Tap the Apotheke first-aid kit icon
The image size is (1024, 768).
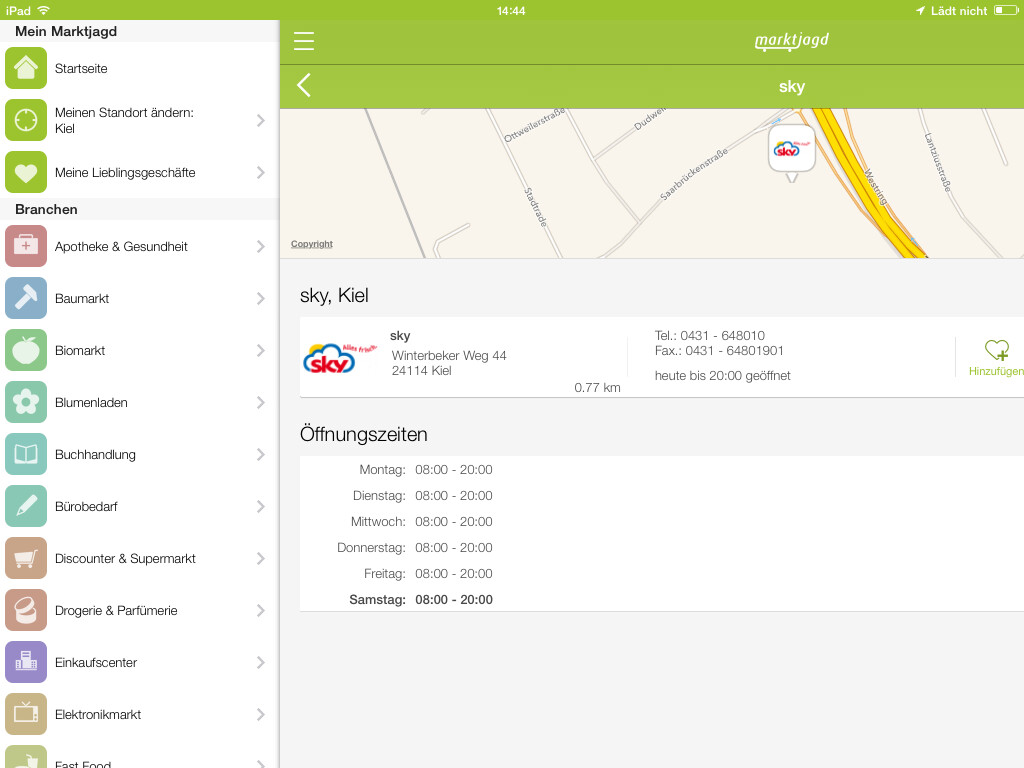[26, 246]
